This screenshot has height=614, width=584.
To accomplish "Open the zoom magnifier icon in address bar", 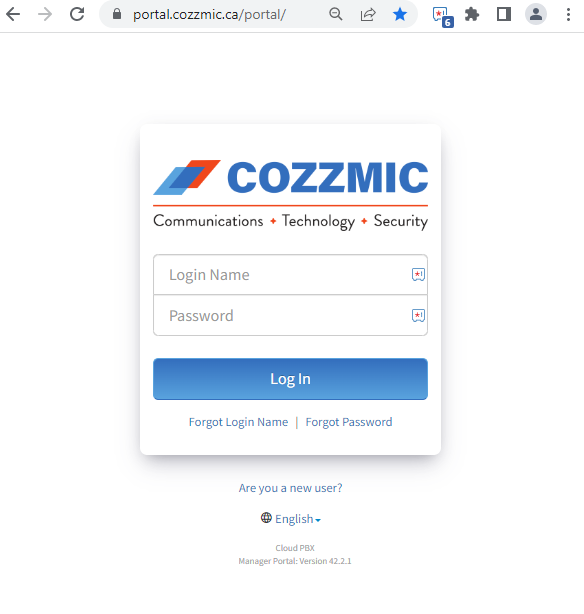I will tap(336, 14).
